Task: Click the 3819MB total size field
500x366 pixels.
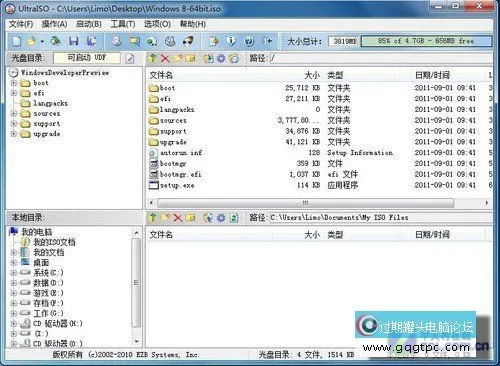Action: click(344, 41)
